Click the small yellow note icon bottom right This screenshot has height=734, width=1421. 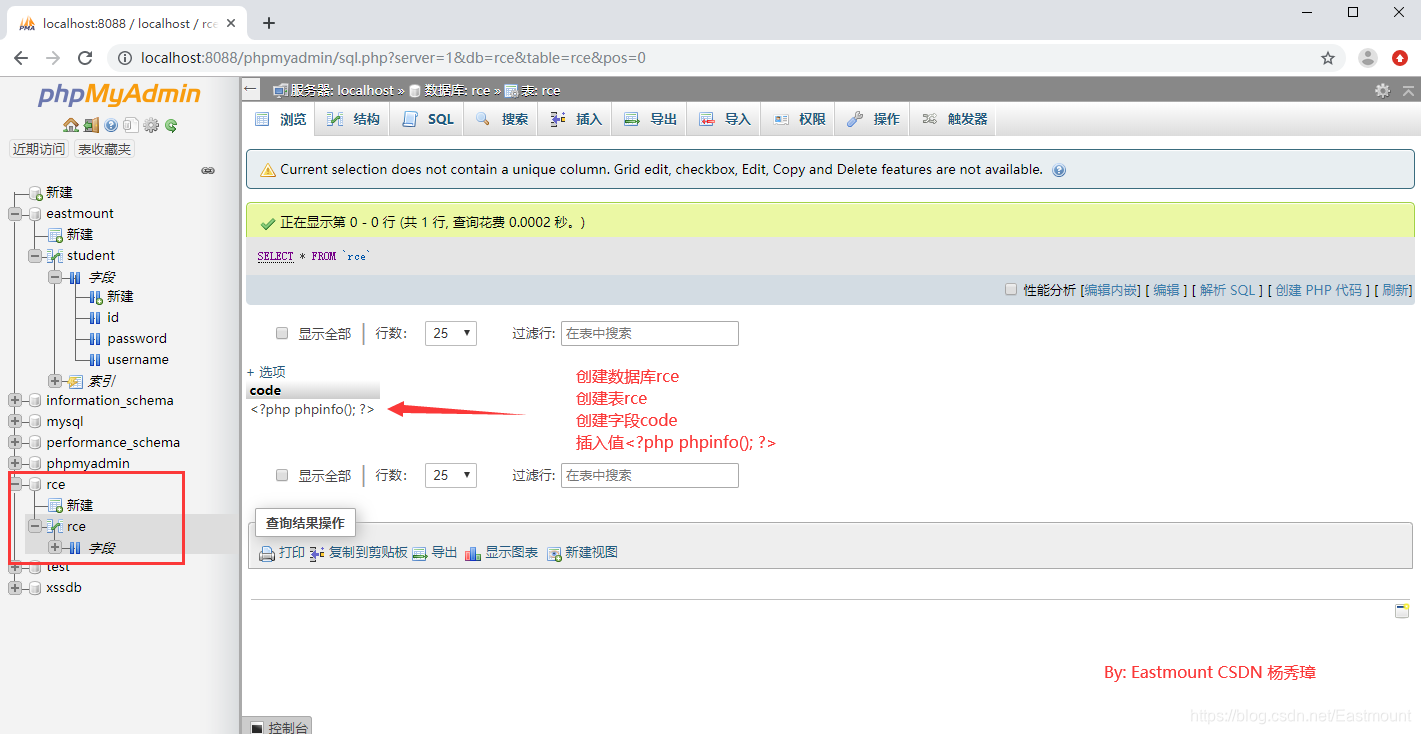tap(1402, 611)
